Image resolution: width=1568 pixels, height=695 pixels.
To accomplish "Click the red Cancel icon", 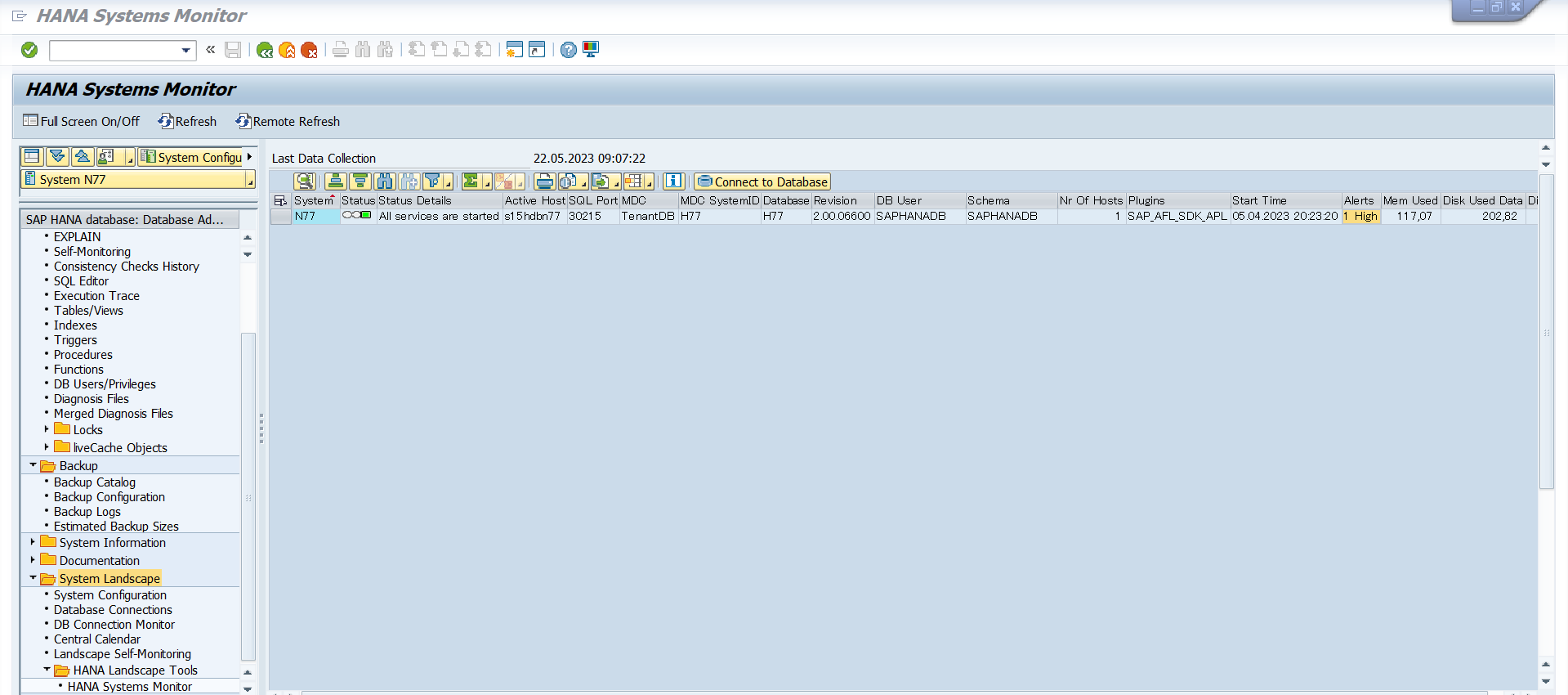I will [309, 51].
